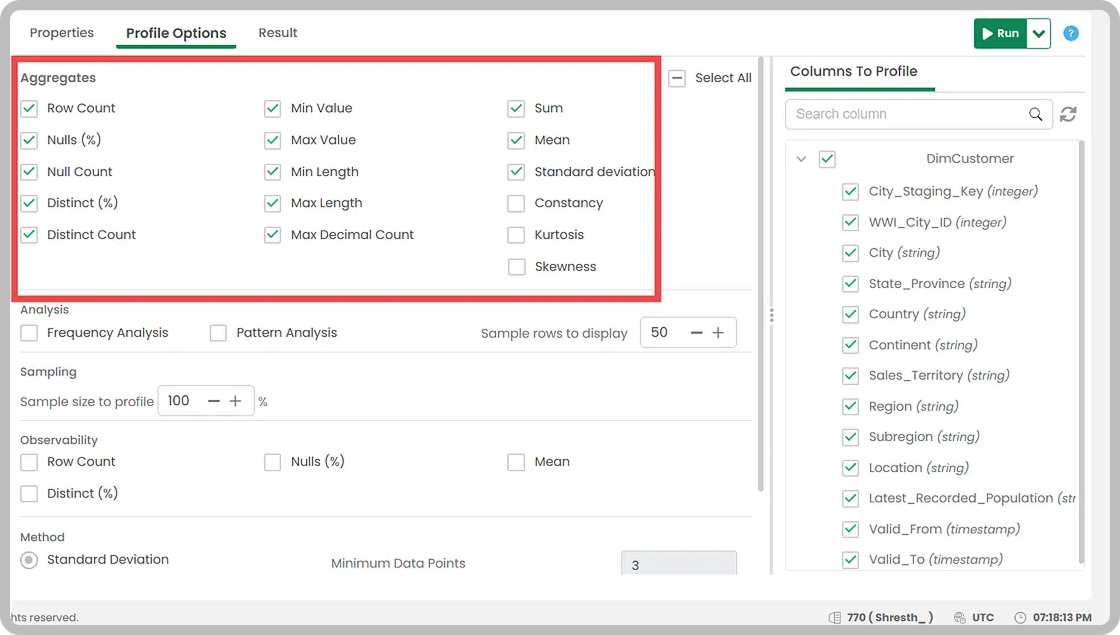Increase the sample size to profile
The width and height of the screenshot is (1120, 635).
point(235,401)
